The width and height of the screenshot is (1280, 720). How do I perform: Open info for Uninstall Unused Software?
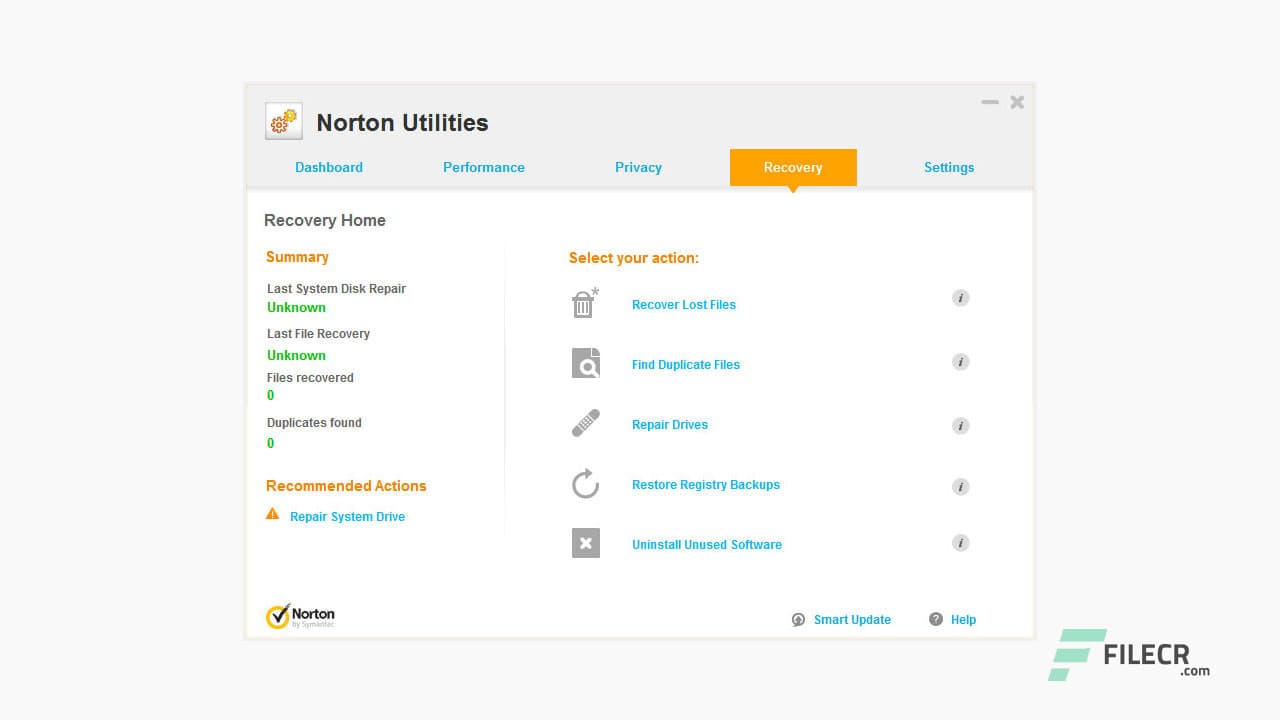(960, 542)
